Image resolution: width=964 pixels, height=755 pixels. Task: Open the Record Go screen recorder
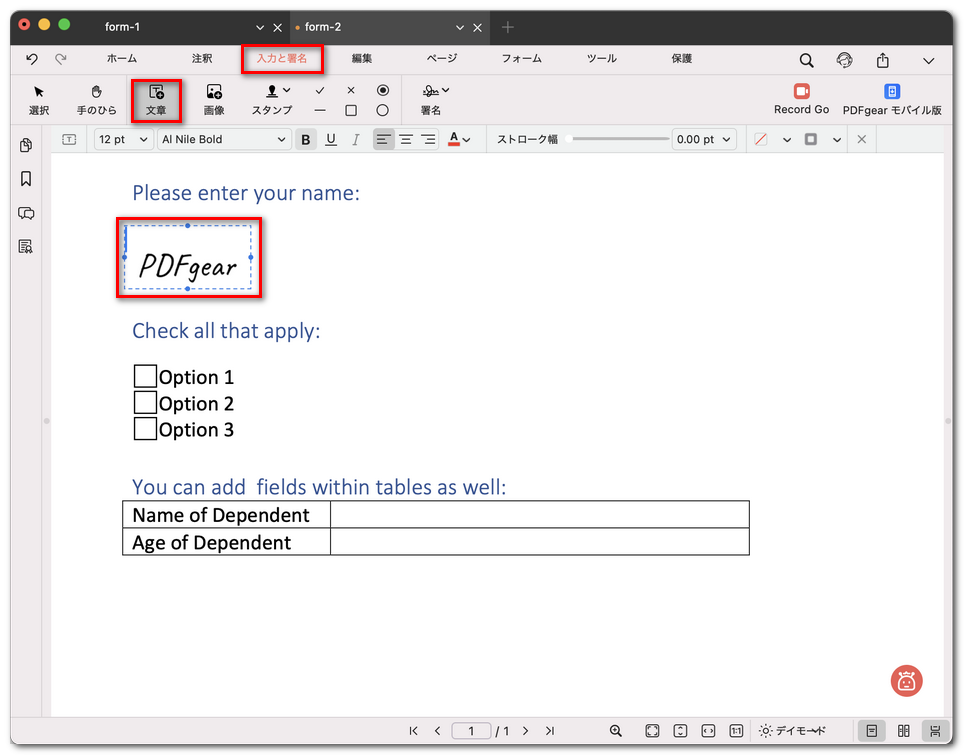(x=801, y=99)
